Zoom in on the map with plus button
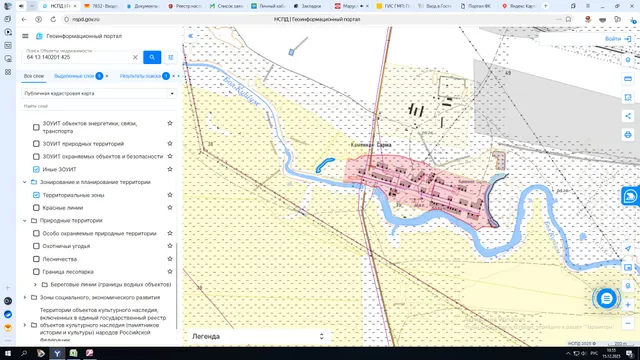The image size is (640, 360). [x=628, y=304]
